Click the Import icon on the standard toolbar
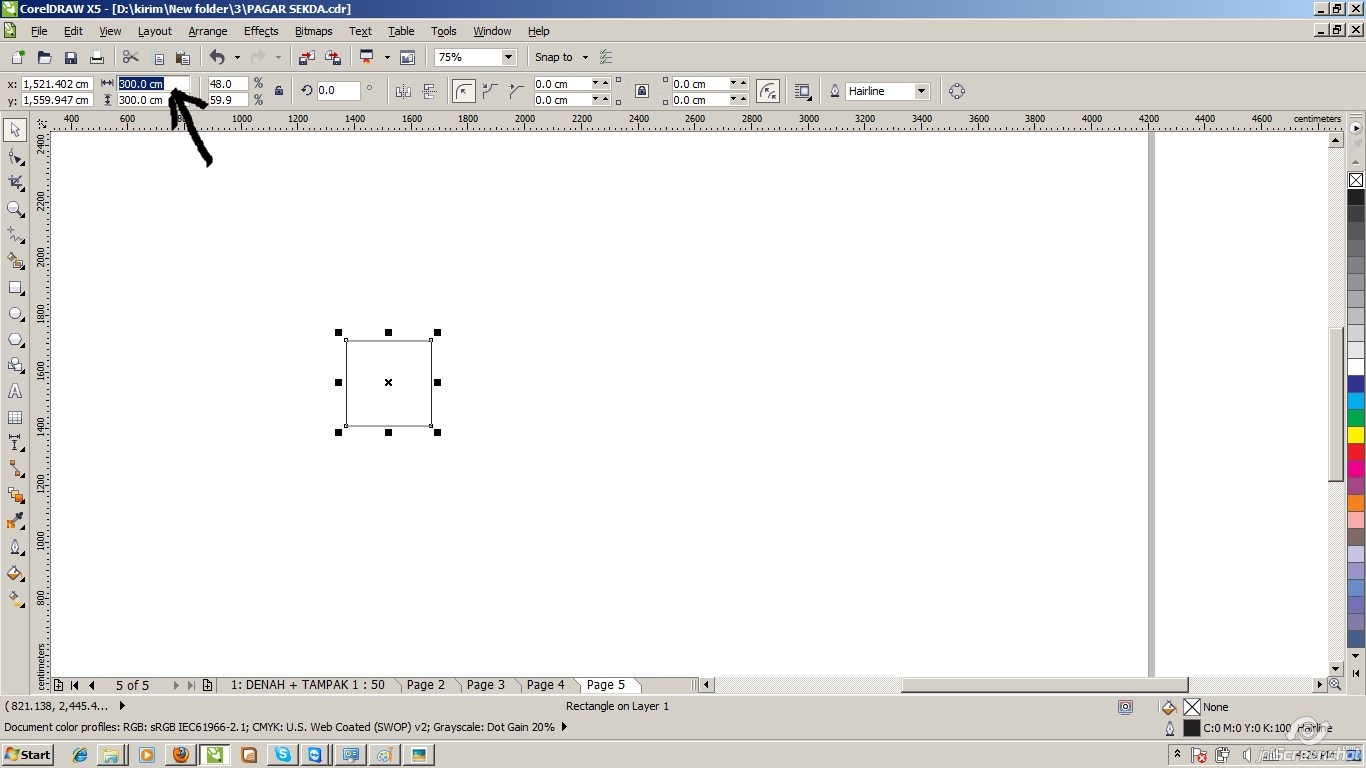 [x=309, y=57]
